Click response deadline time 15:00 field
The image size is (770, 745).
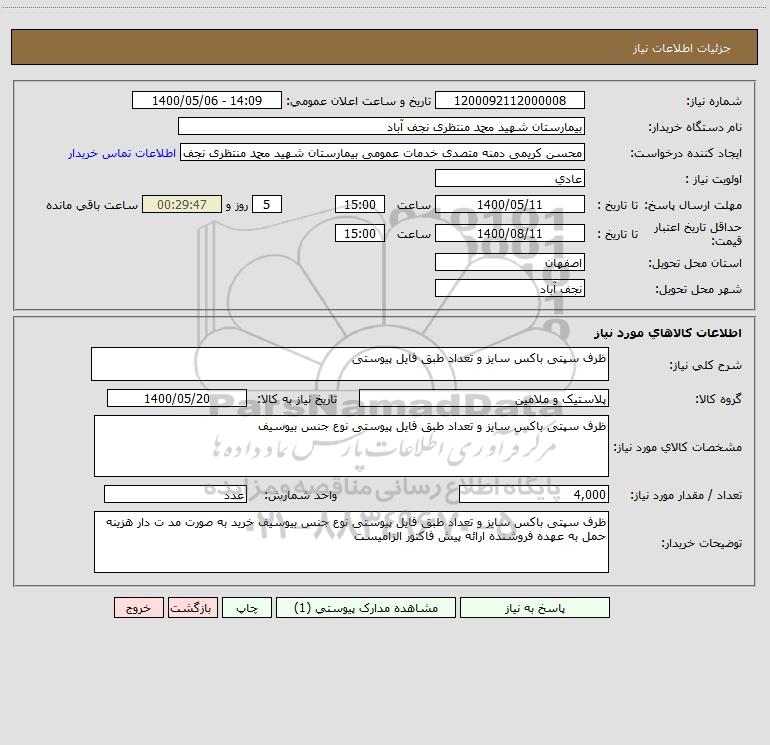359,205
